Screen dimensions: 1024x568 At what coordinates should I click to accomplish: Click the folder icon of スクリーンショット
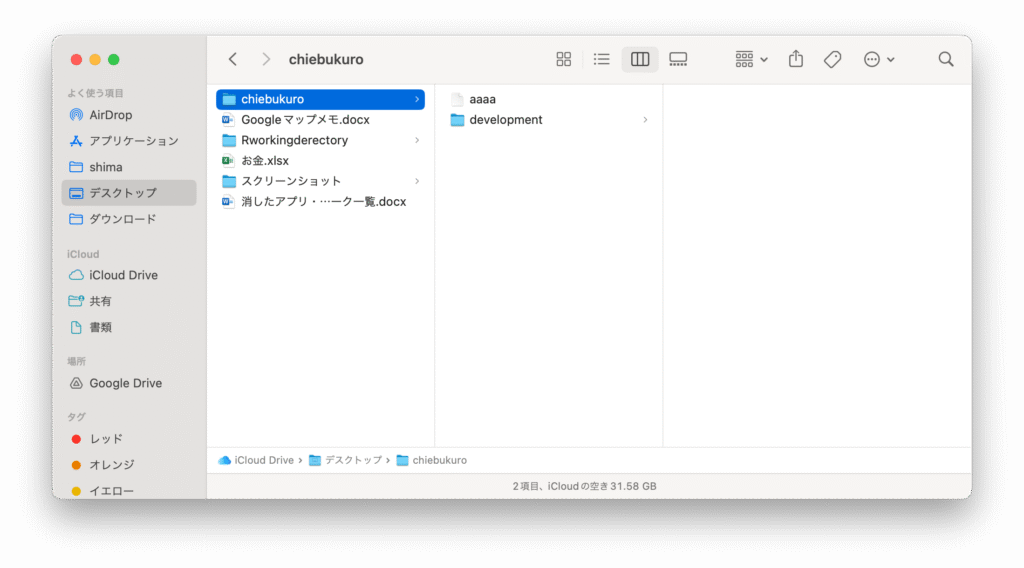pos(229,181)
